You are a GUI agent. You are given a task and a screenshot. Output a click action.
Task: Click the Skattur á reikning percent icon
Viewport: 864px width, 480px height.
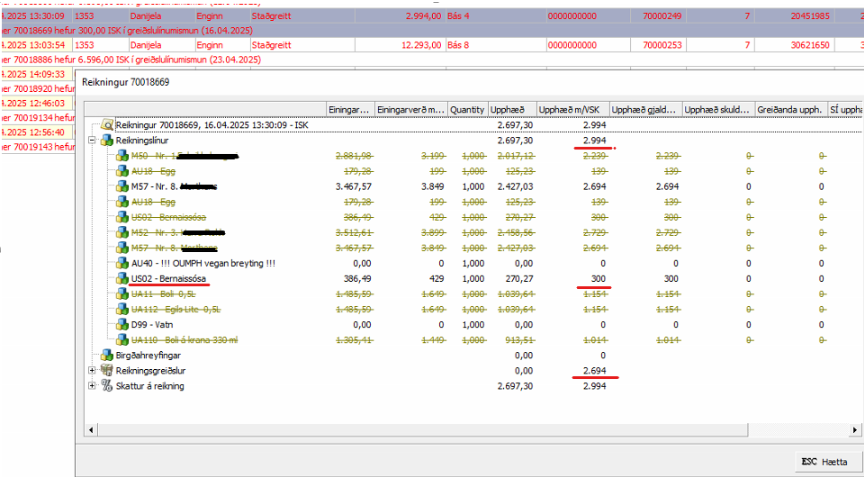point(107,386)
